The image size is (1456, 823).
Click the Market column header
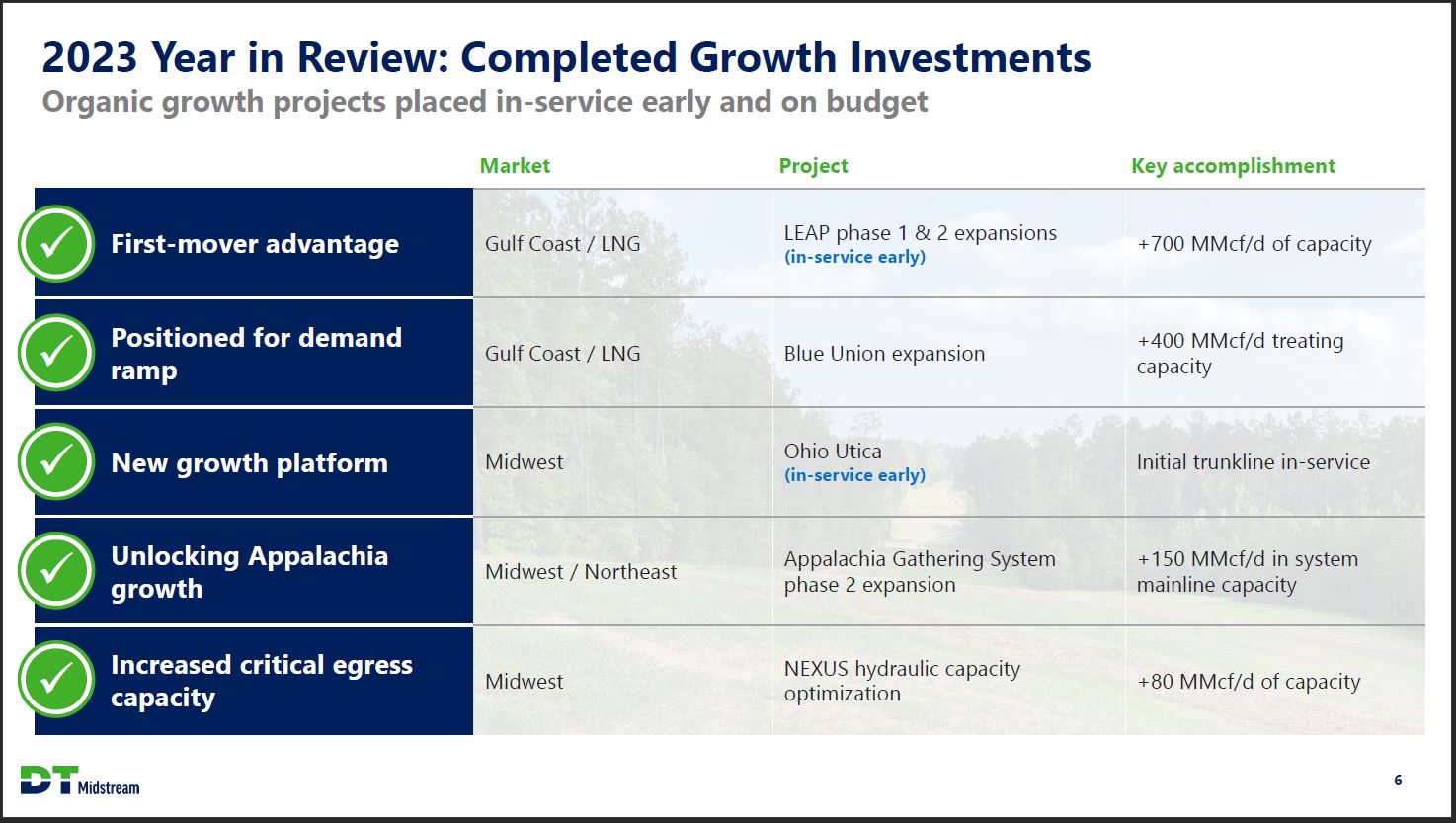coord(515,166)
